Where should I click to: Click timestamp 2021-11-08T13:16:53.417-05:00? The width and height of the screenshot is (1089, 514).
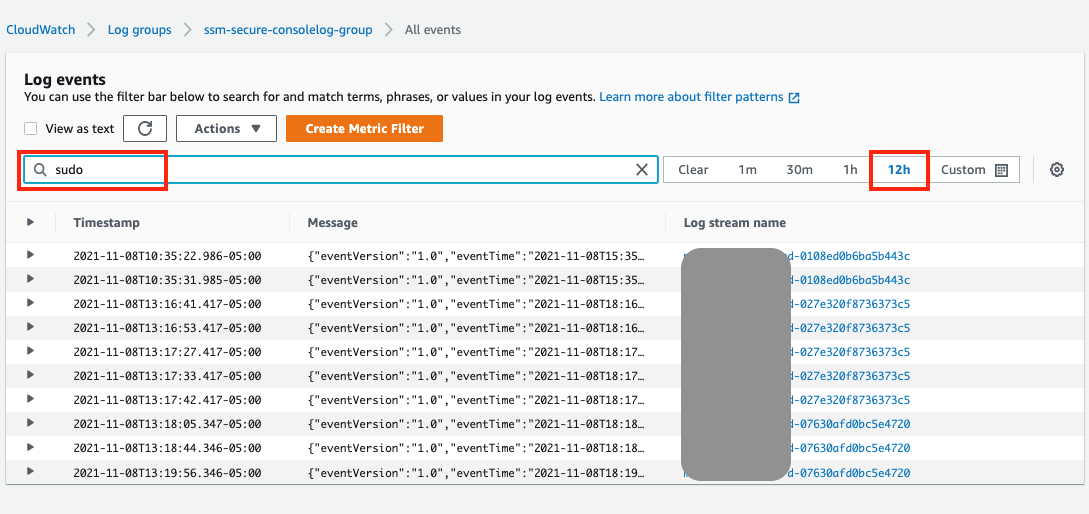coord(167,328)
